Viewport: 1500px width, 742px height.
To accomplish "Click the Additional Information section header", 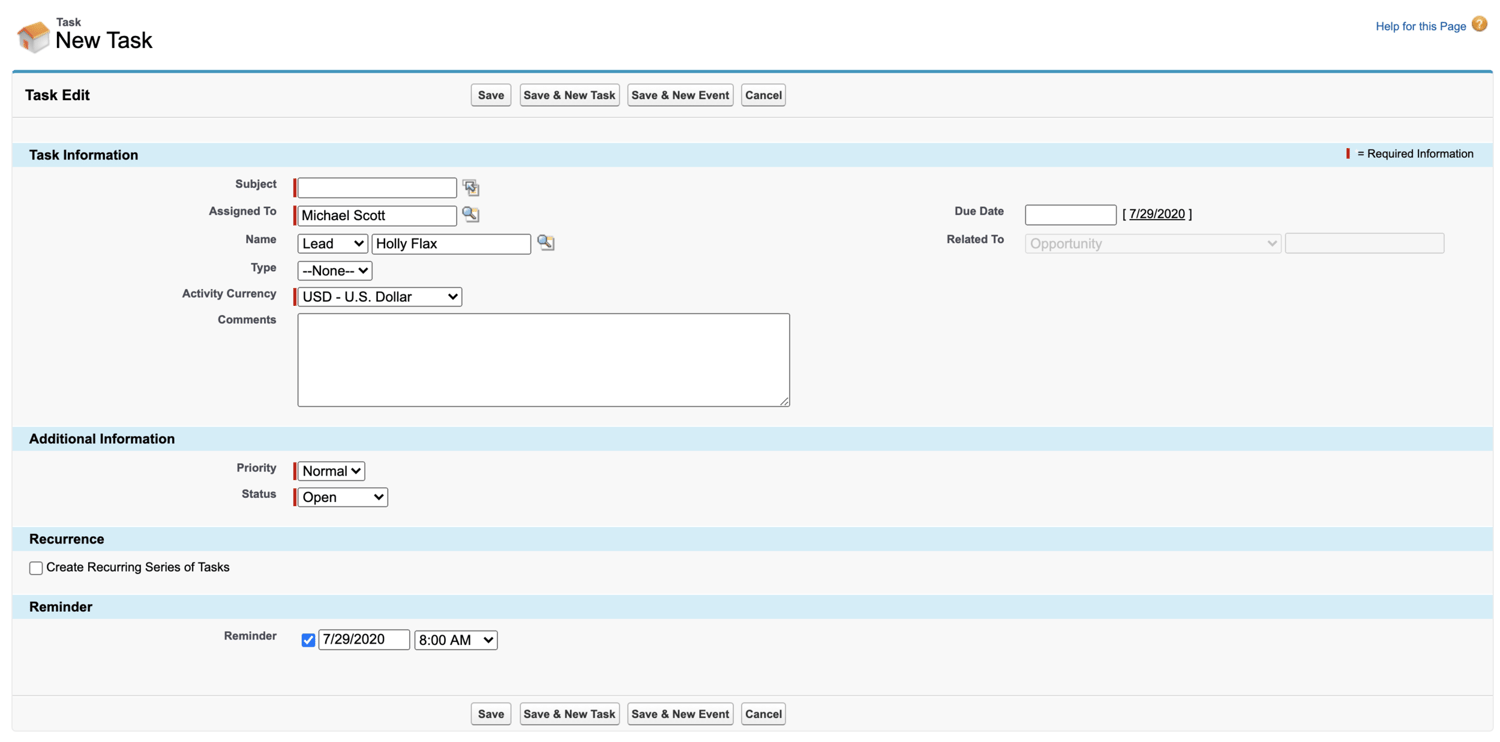I will pos(101,438).
